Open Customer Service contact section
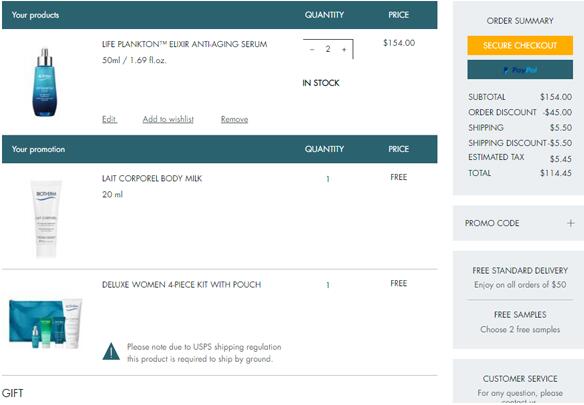 pos(520,379)
